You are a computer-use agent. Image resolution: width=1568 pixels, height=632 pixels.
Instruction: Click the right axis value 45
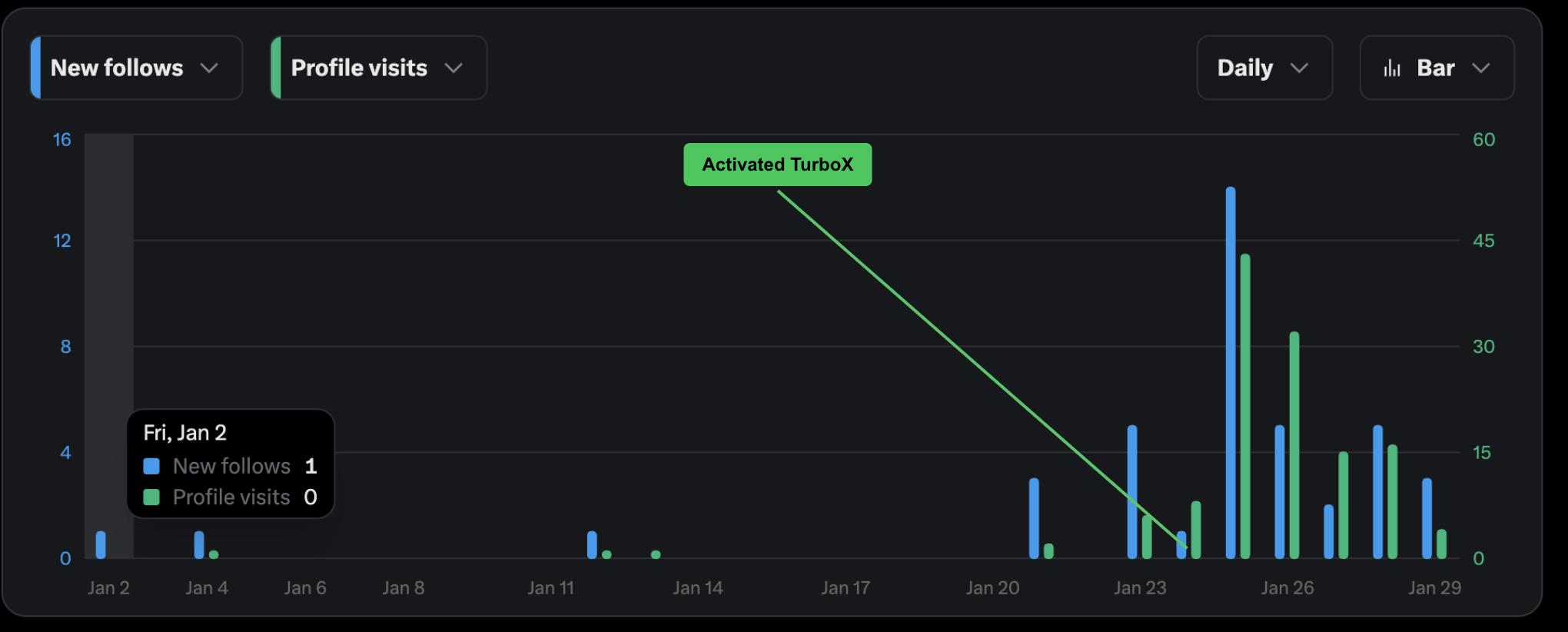[1483, 241]
